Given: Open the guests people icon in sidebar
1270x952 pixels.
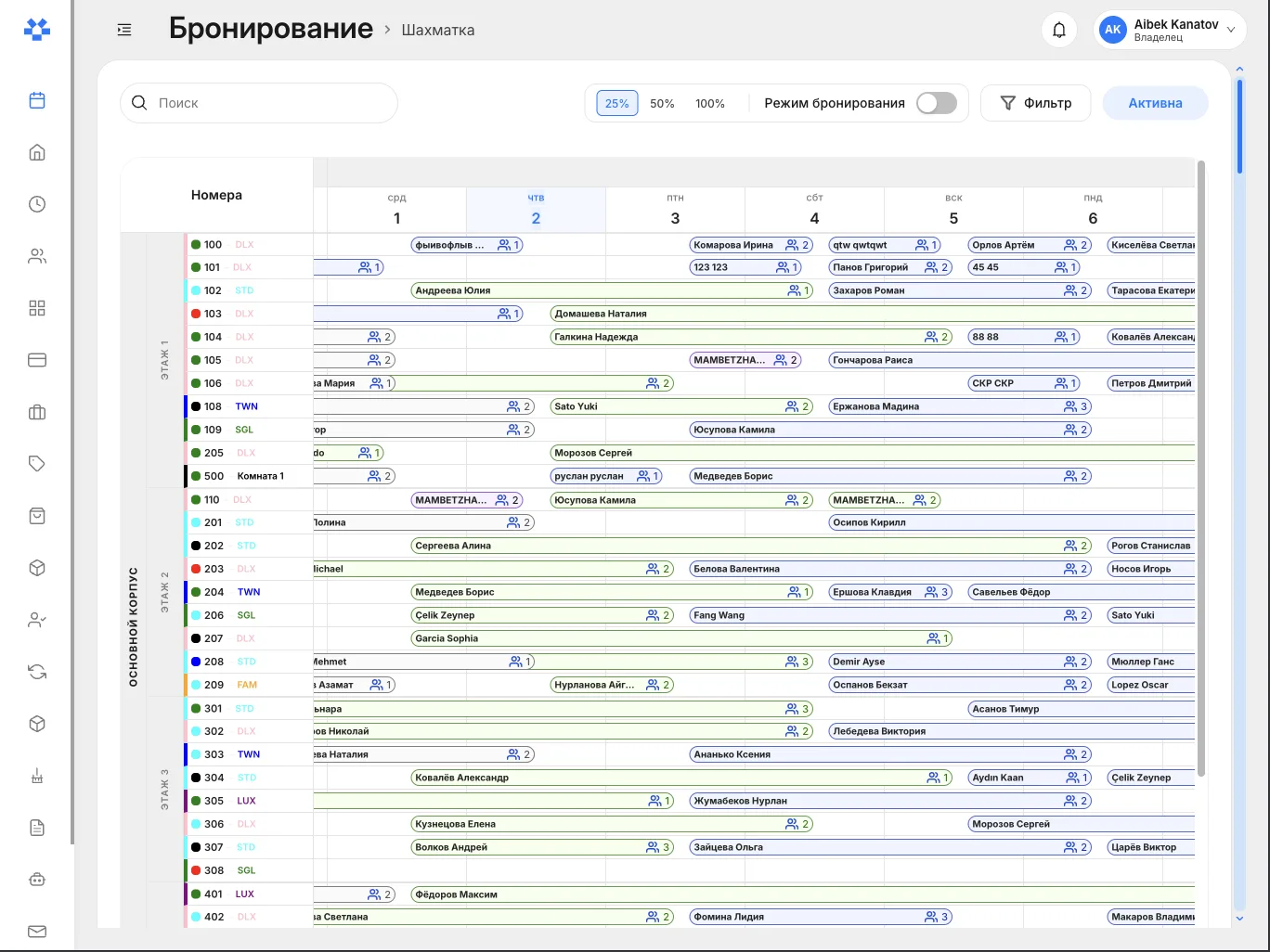Looking at the screenshot, I should pos(37,256).
